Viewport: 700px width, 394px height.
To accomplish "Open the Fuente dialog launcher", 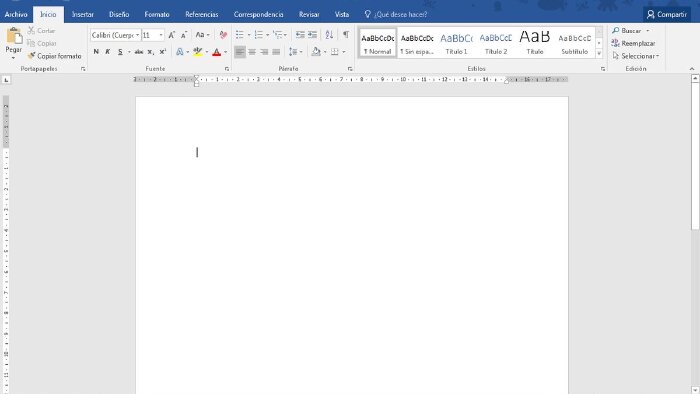I will tap(227, 69).
